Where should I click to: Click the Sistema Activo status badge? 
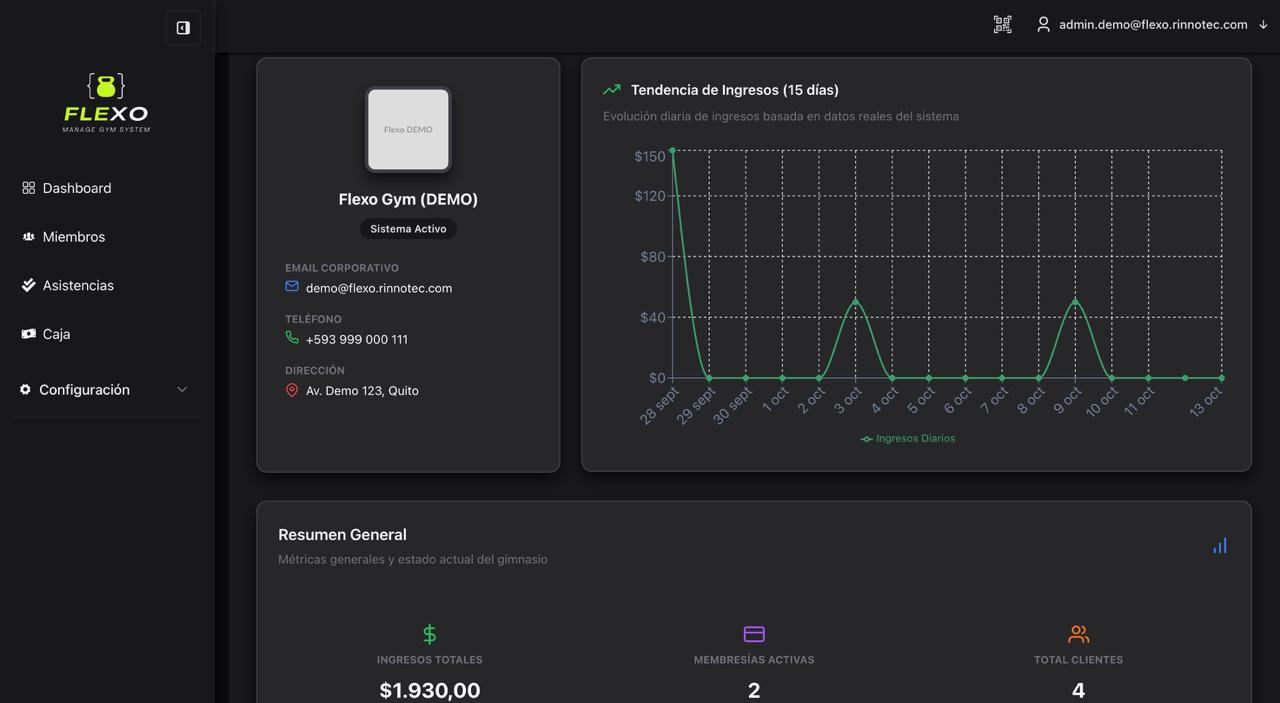click(408, 229)
